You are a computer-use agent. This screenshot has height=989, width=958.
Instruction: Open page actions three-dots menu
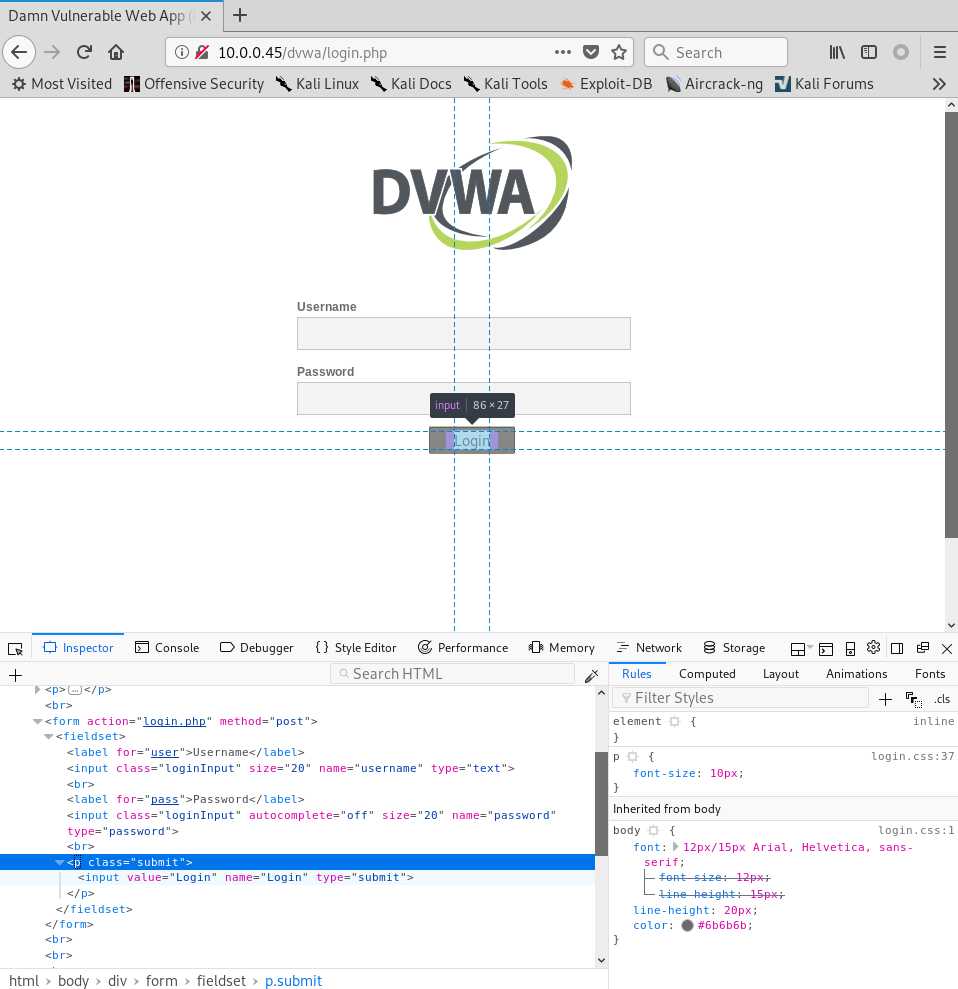(x=563, y=52)
